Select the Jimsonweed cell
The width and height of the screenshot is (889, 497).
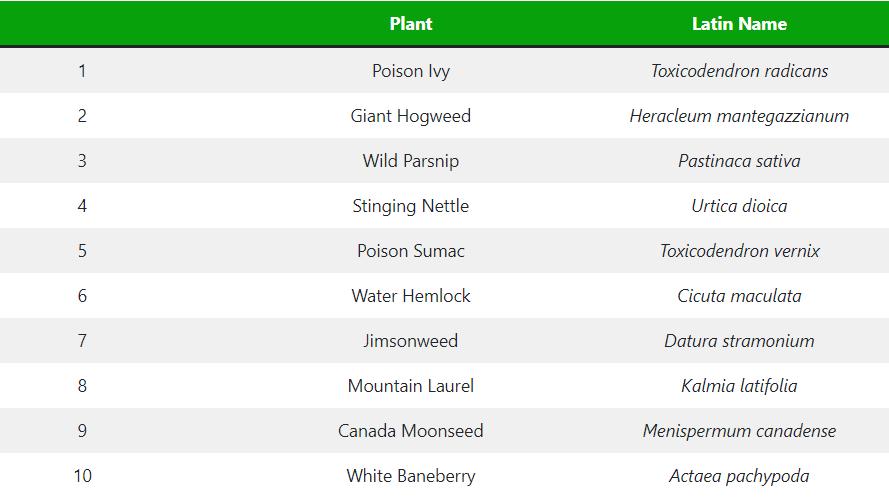(x=410, y=341)
